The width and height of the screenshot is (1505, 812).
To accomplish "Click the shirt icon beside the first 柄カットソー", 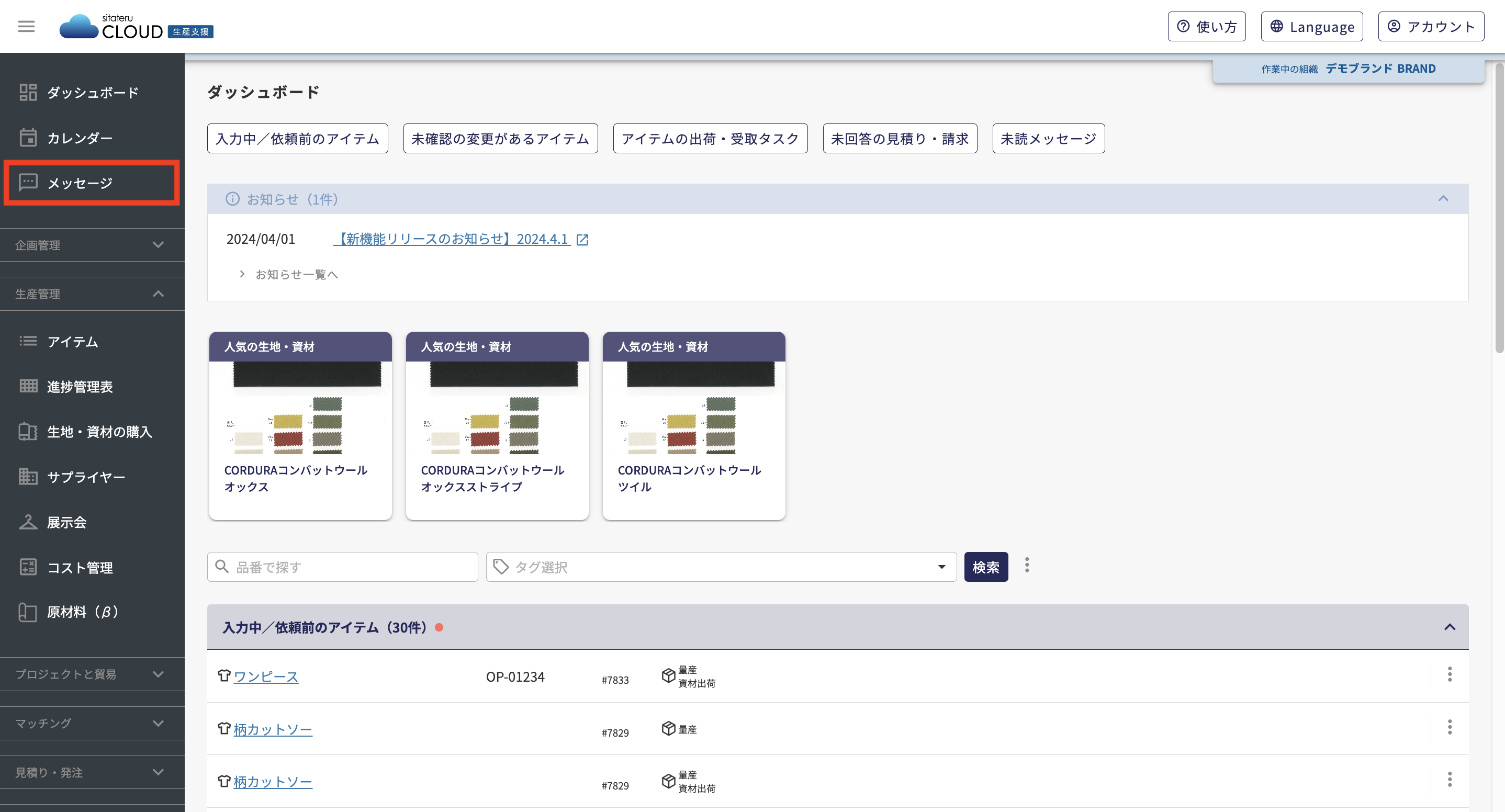I will pyautogui.click(x=224, y=728).
